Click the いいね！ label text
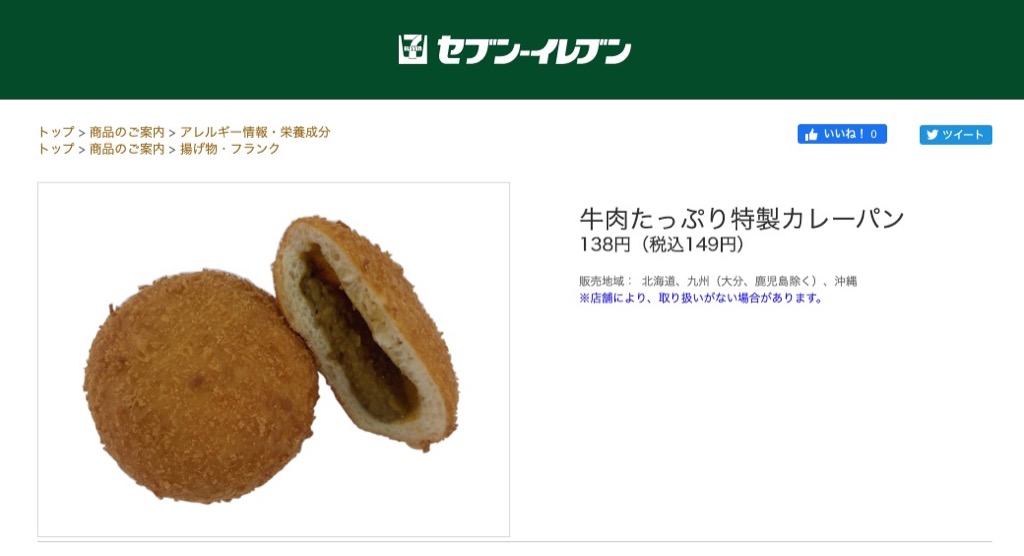This screenshot has height=556, width=1024. coord(844,134)
